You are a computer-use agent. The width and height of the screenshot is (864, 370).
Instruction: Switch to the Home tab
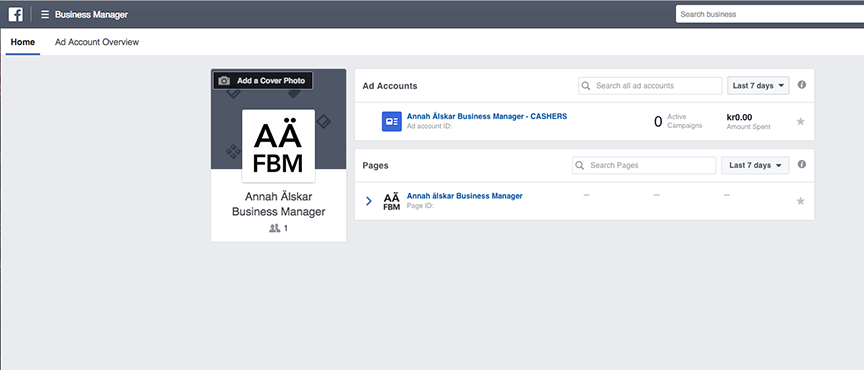[x=23, y=42]
